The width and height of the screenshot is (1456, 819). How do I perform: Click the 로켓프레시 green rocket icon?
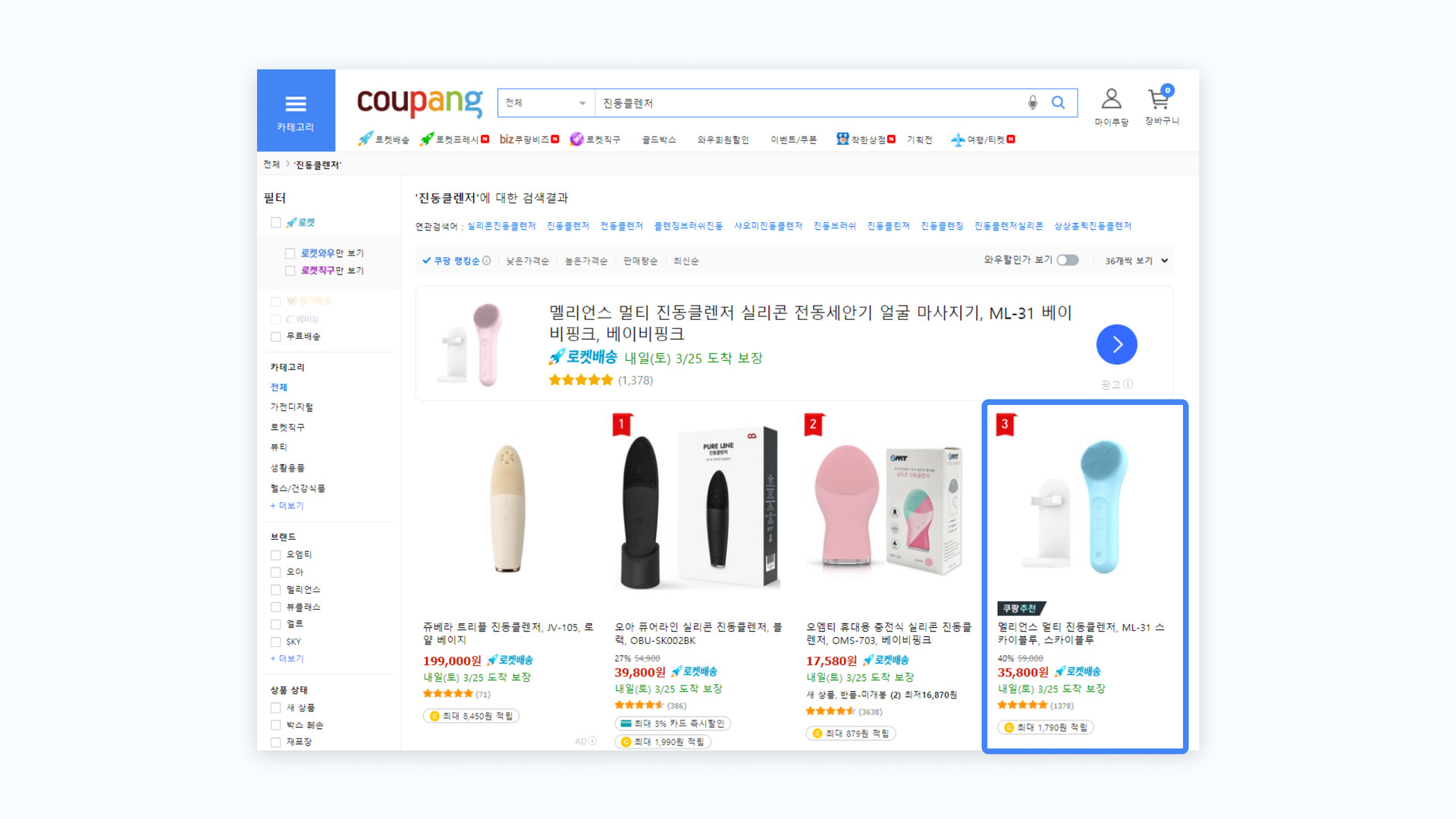pyautogui.click(x=427, y=139)
